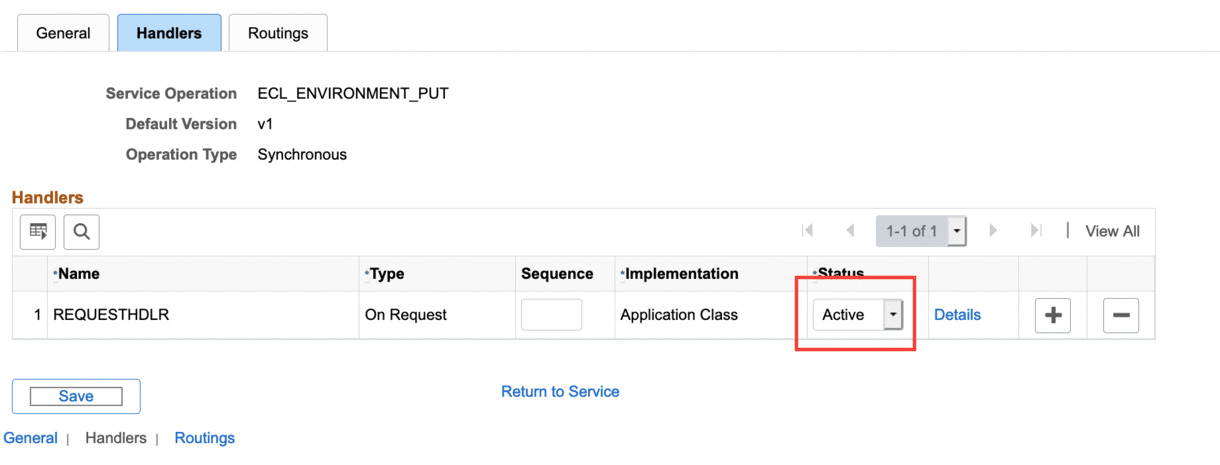Click View All in the grid header
The image size is (1220, 465).
1112,231
